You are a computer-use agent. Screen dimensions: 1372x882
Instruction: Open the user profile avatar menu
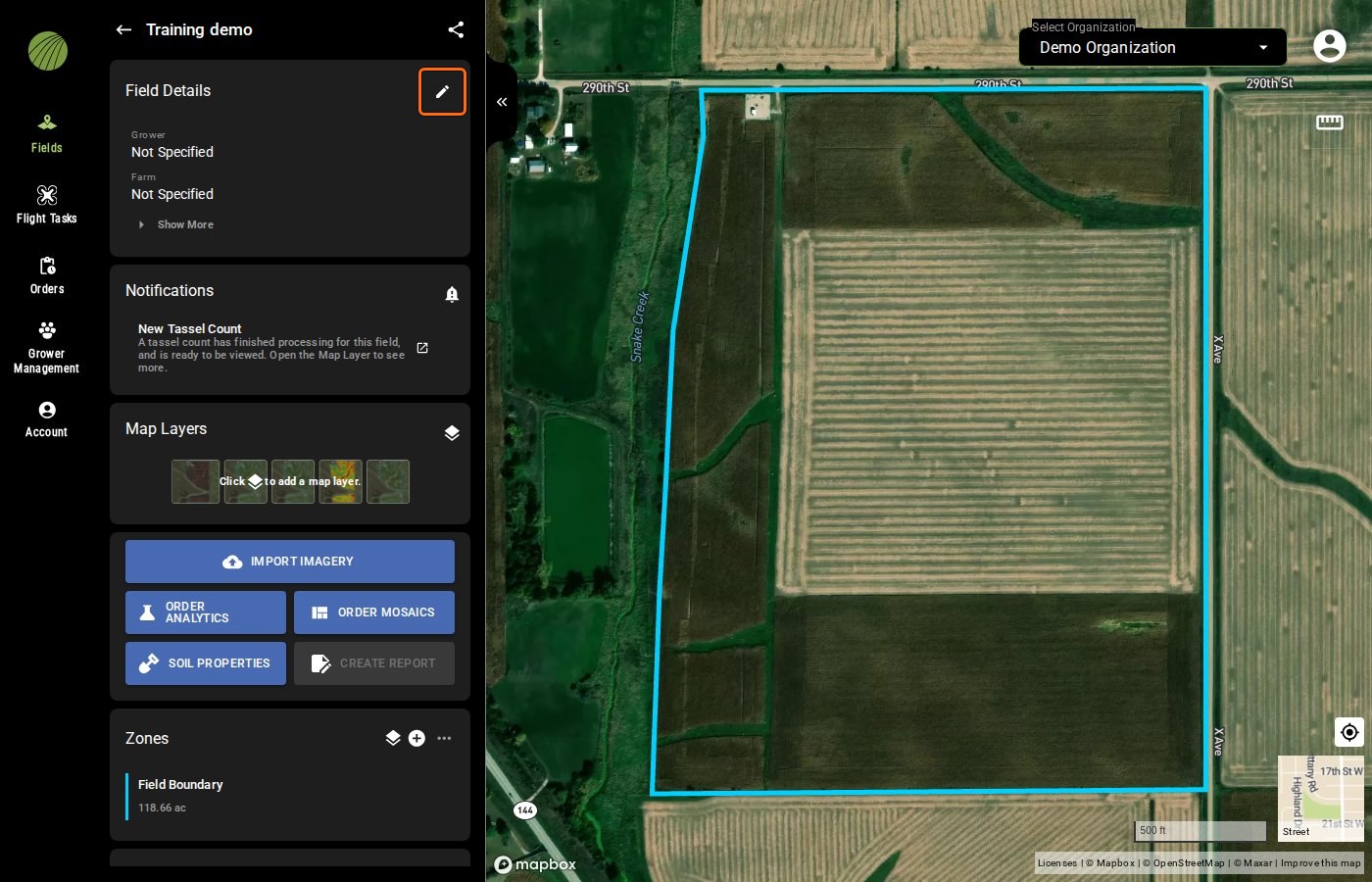pos(1330,45)
